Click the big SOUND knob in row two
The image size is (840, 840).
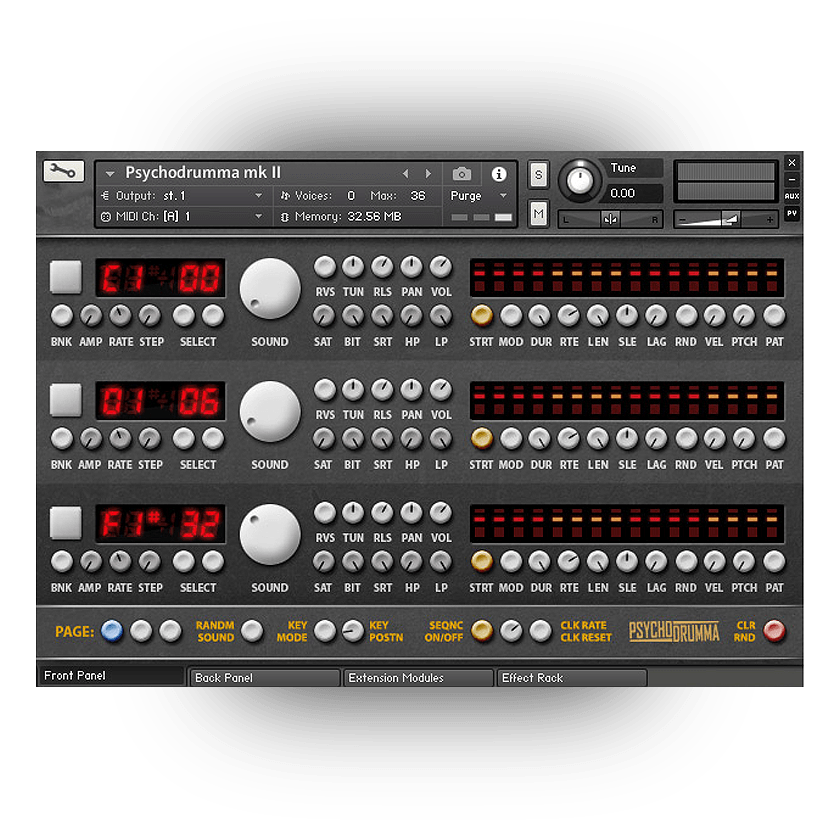pos(270,411)
